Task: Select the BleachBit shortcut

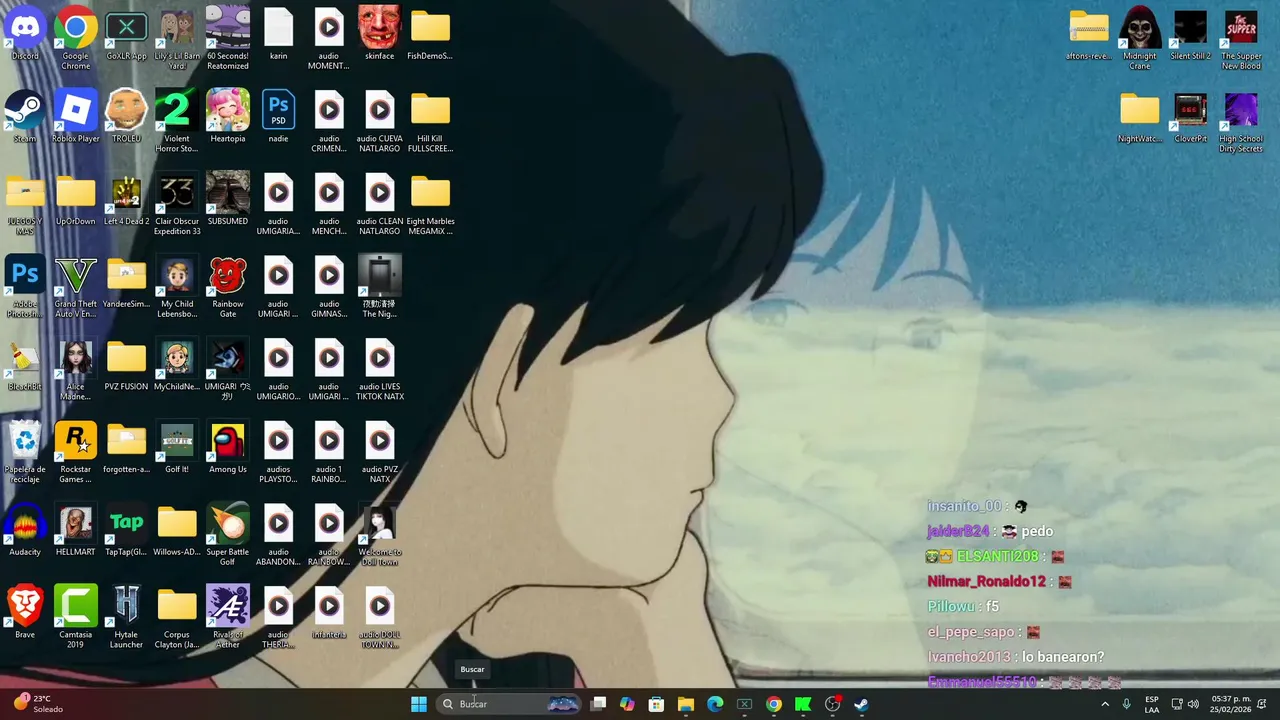Action: pos(25,364)
